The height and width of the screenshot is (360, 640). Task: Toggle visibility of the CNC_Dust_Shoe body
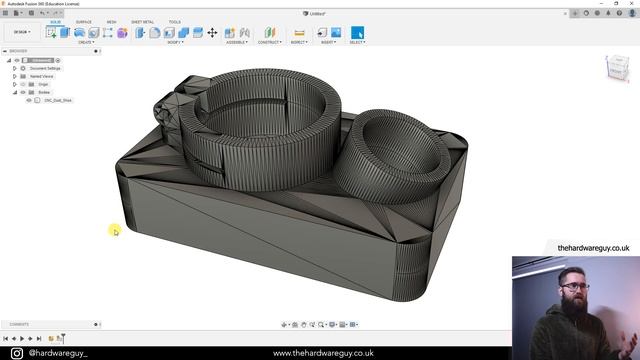(29, 100)
